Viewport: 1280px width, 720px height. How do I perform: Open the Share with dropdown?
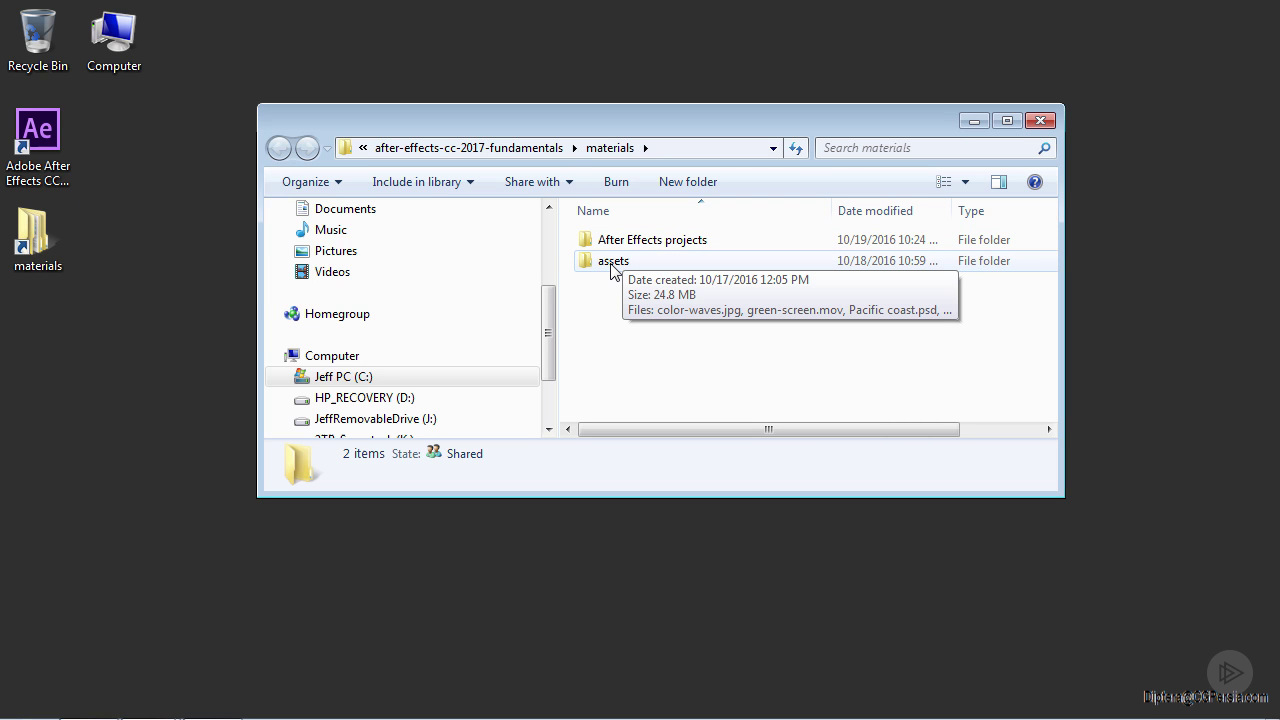(x=539, y=182)
